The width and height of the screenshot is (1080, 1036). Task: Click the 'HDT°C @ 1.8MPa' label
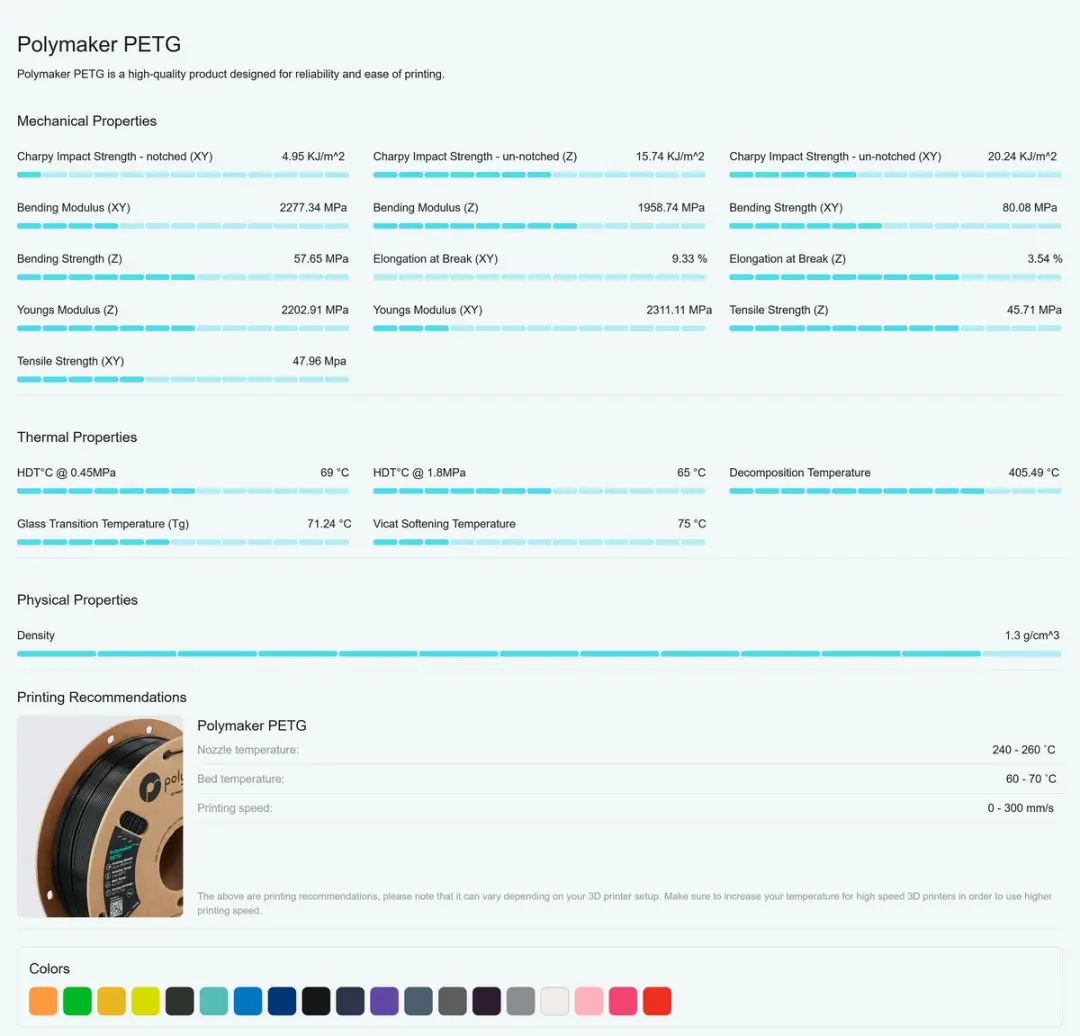[x=419, y=473]
